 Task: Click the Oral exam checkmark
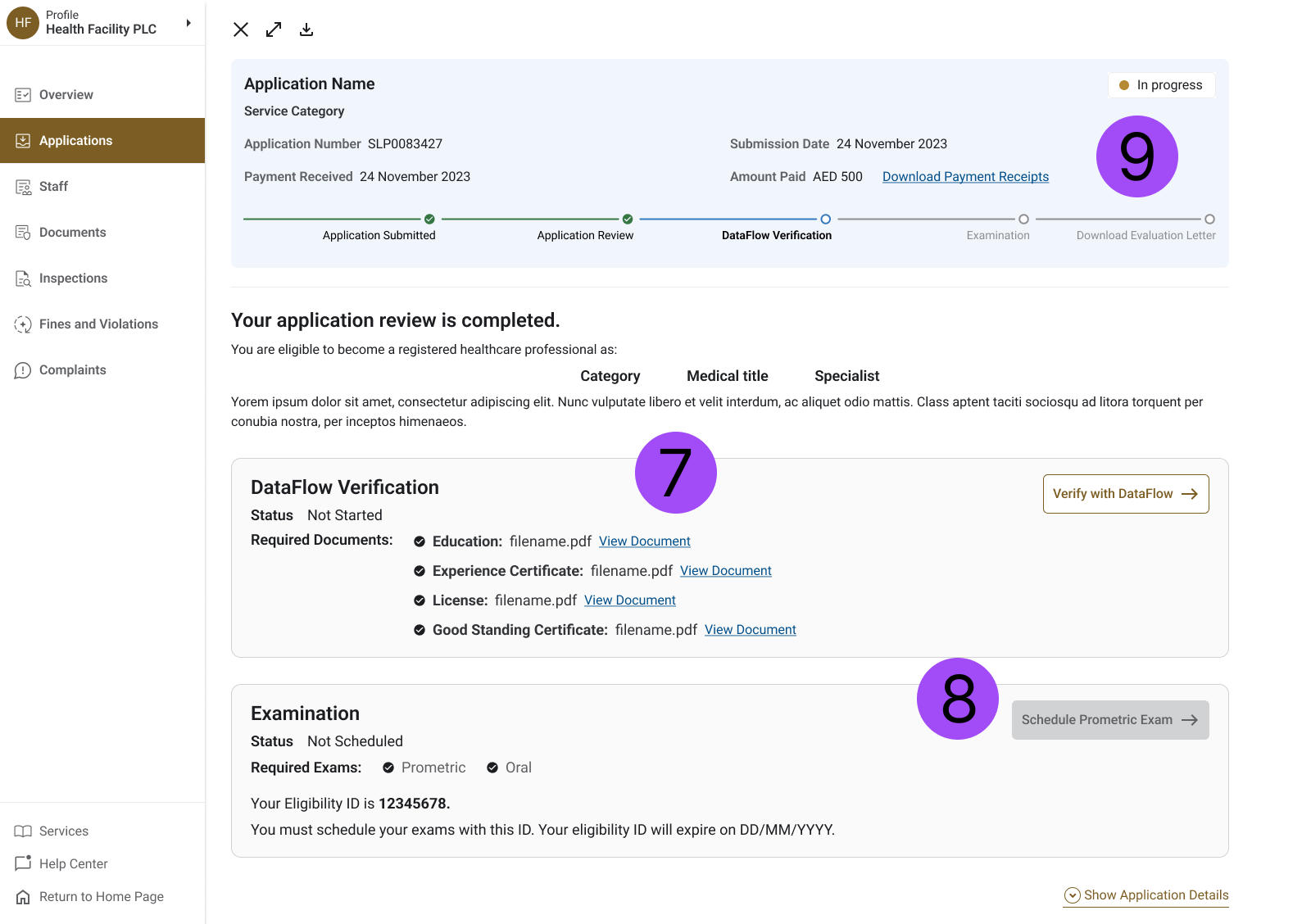492,768
